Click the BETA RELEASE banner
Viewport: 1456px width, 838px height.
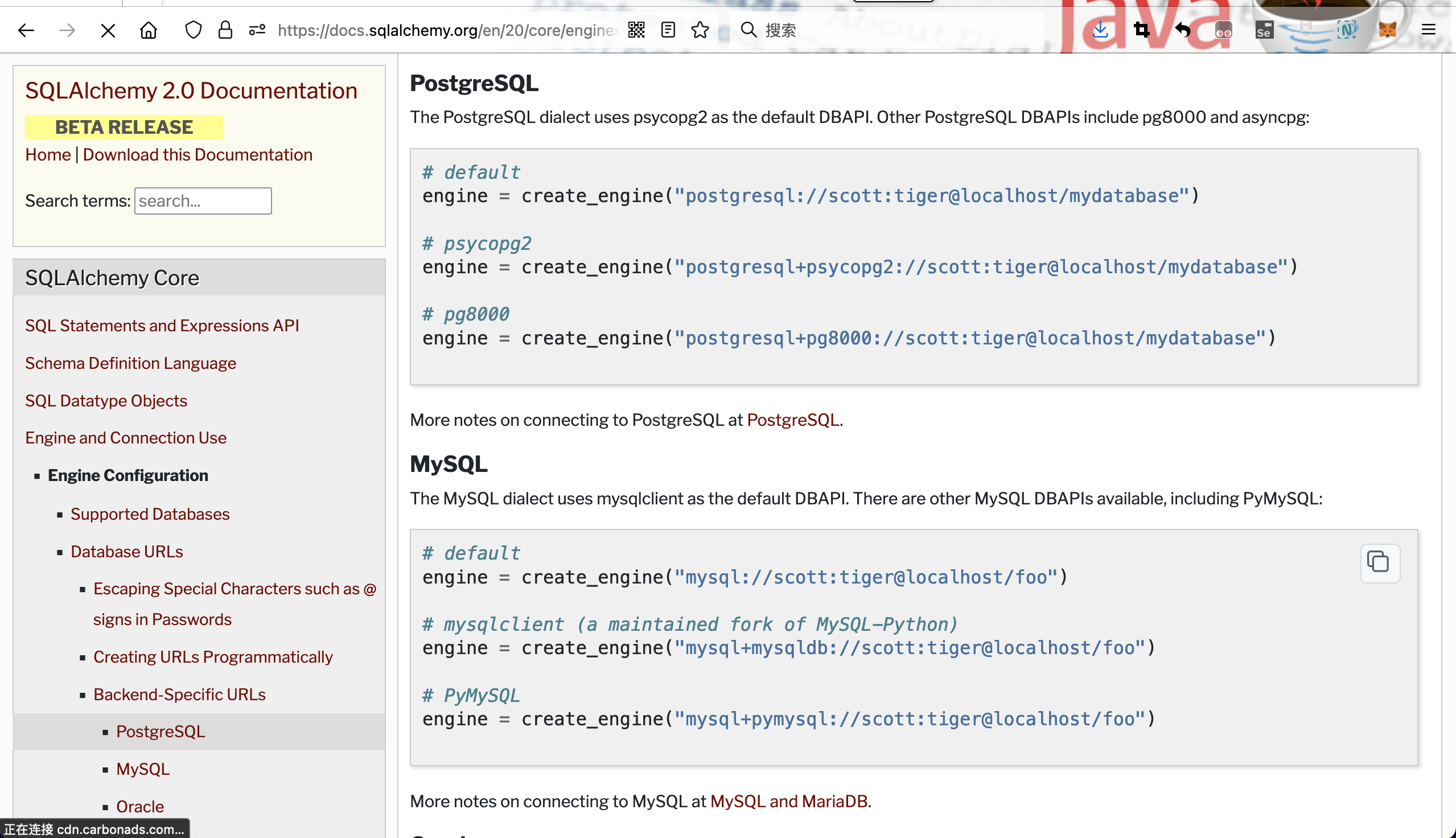pos(124,127)
